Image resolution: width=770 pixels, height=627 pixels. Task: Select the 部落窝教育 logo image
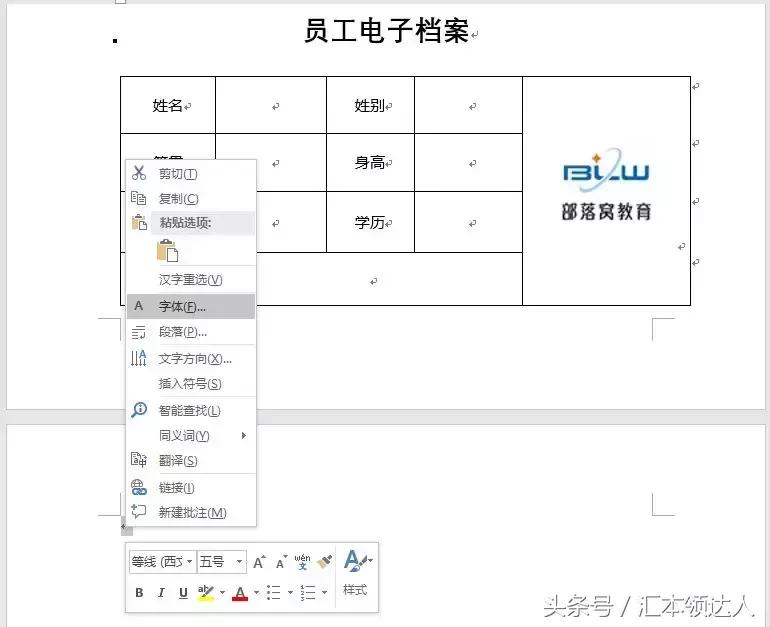(606, 186)
